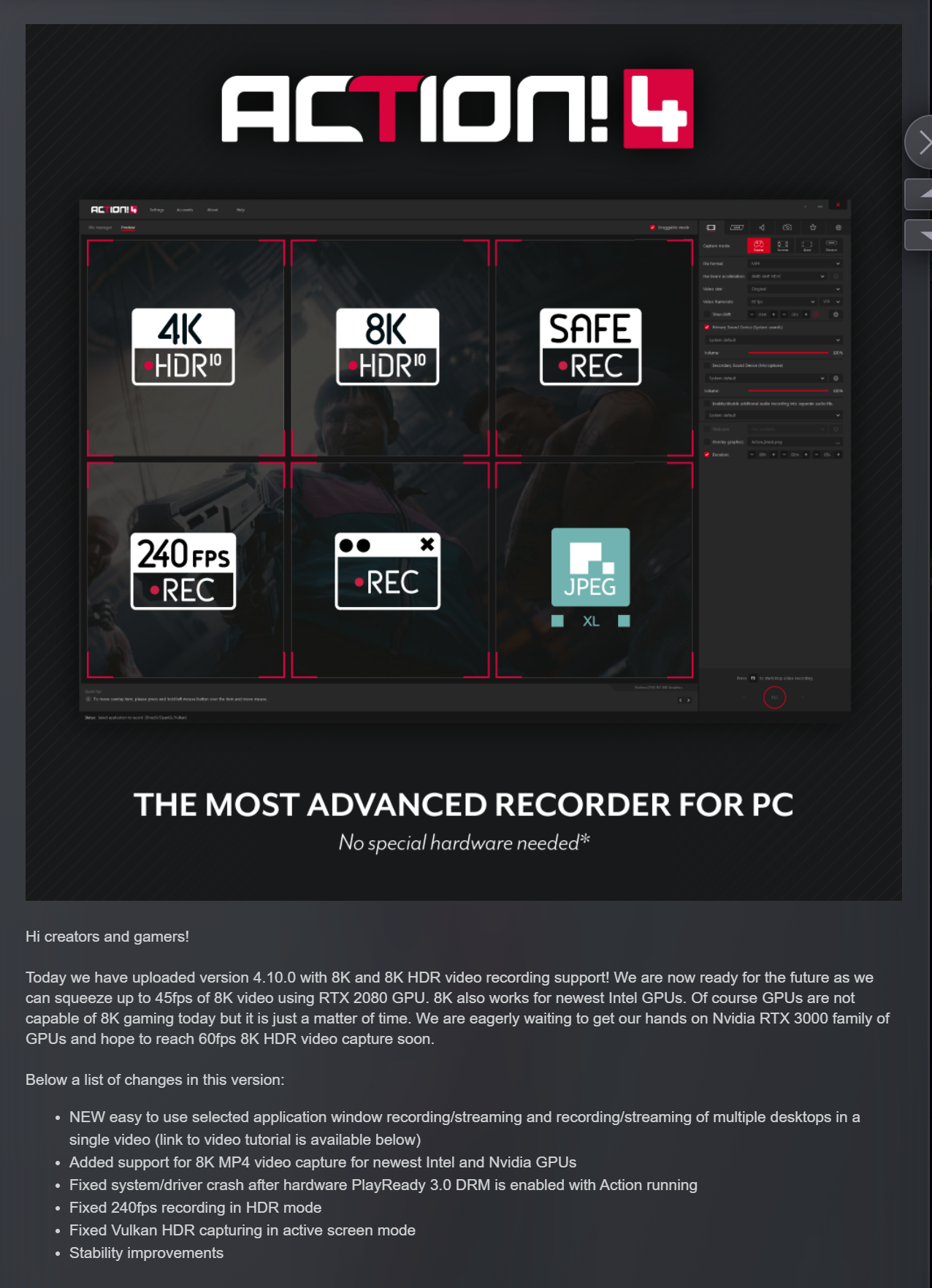Adjust microphone Volume slider
The width and height of the screenshot is (932, 1288).
pyautogui.click(x=789, y=391)
